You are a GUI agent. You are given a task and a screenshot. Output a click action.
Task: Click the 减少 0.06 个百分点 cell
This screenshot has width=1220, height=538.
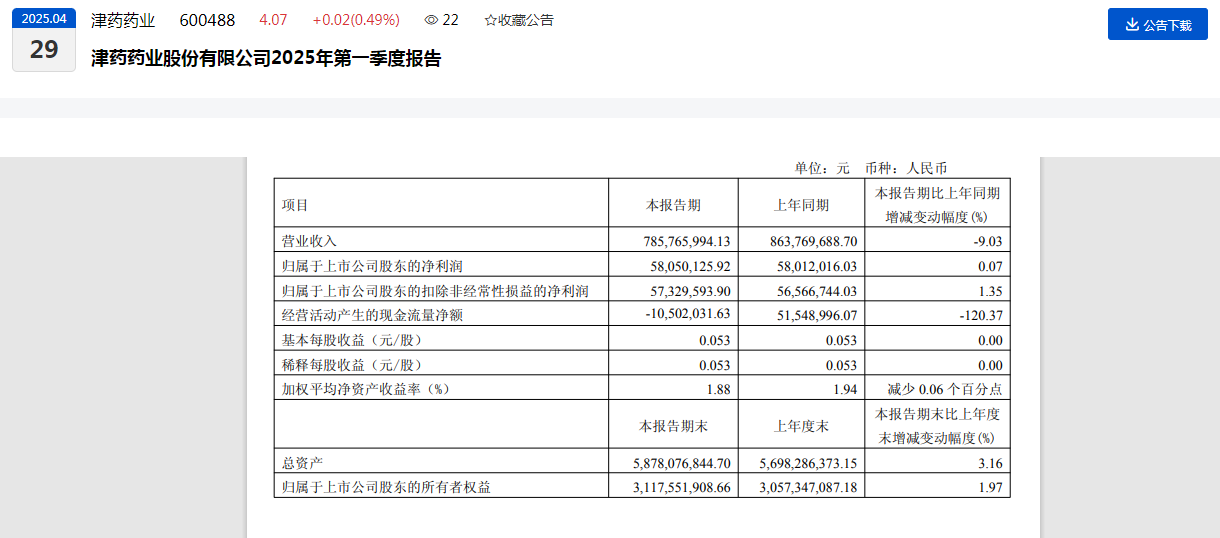tap(944, 389)
